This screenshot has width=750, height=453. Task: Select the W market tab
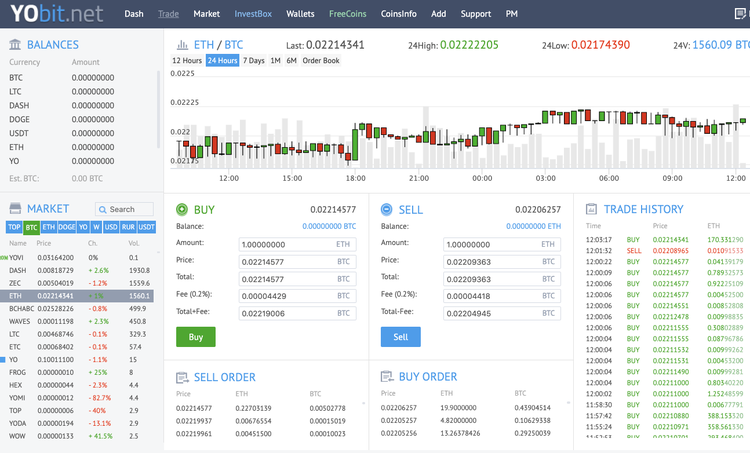pyautogui.click(x=96, y=227)
